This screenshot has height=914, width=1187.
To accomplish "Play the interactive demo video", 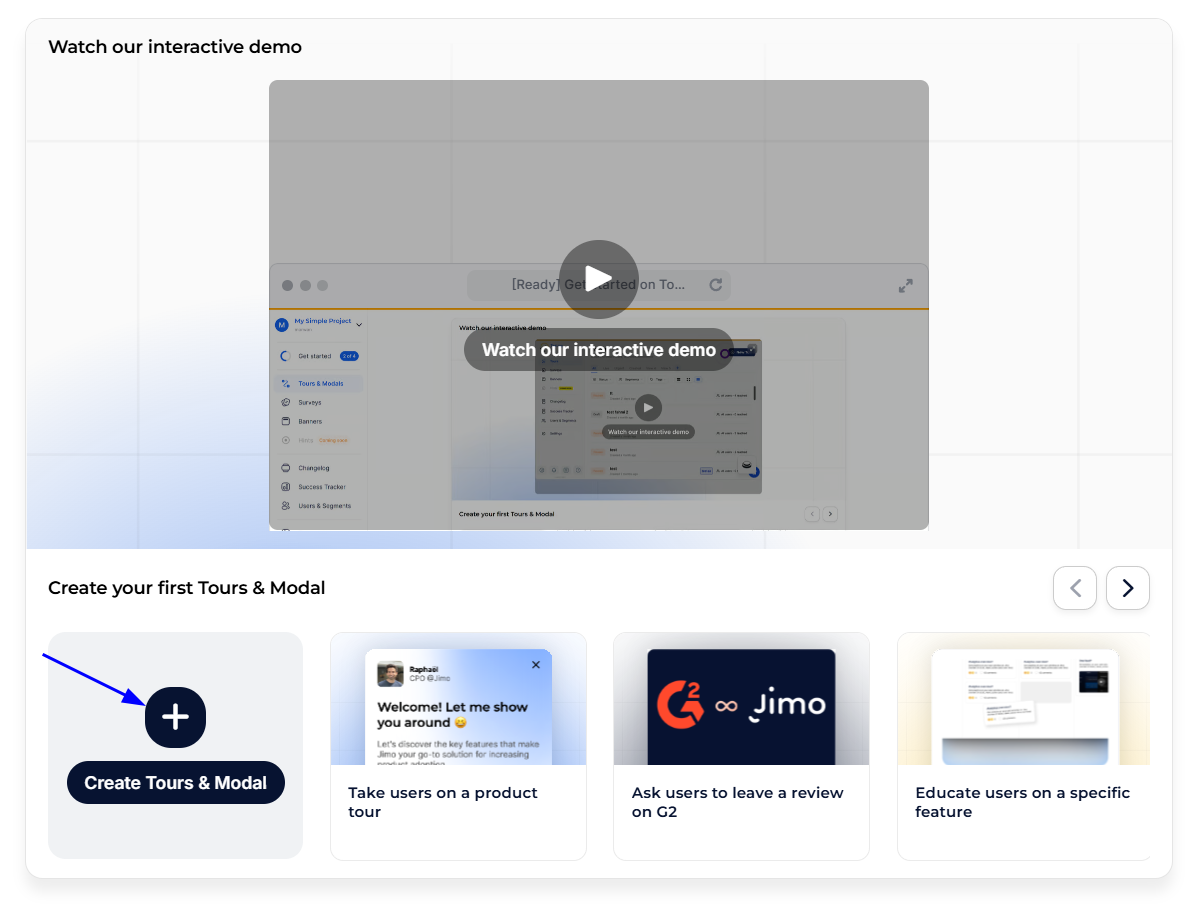I will tap(598, 279).
